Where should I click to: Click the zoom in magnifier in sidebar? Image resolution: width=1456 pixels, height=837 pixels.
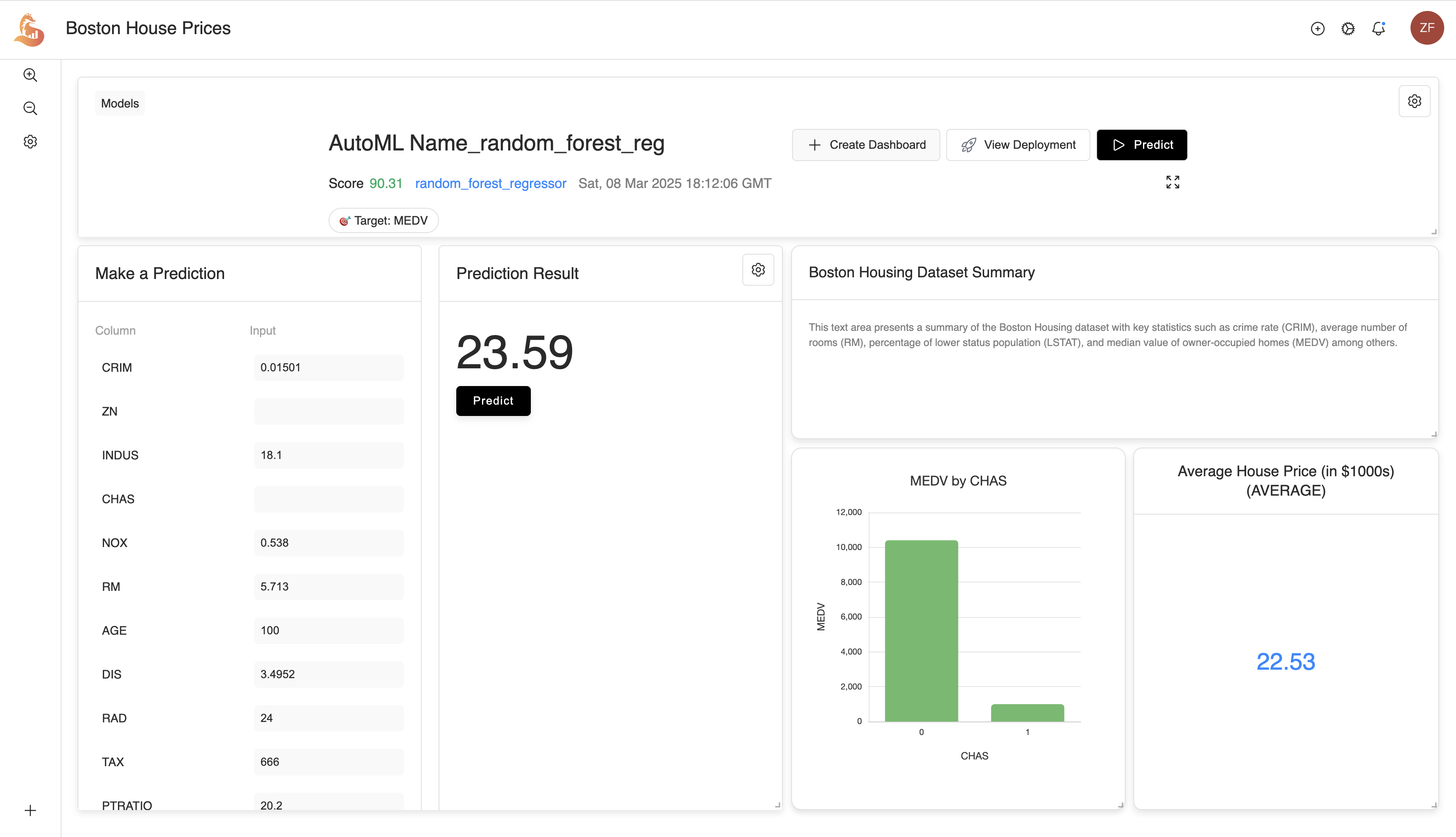point(30,75)
